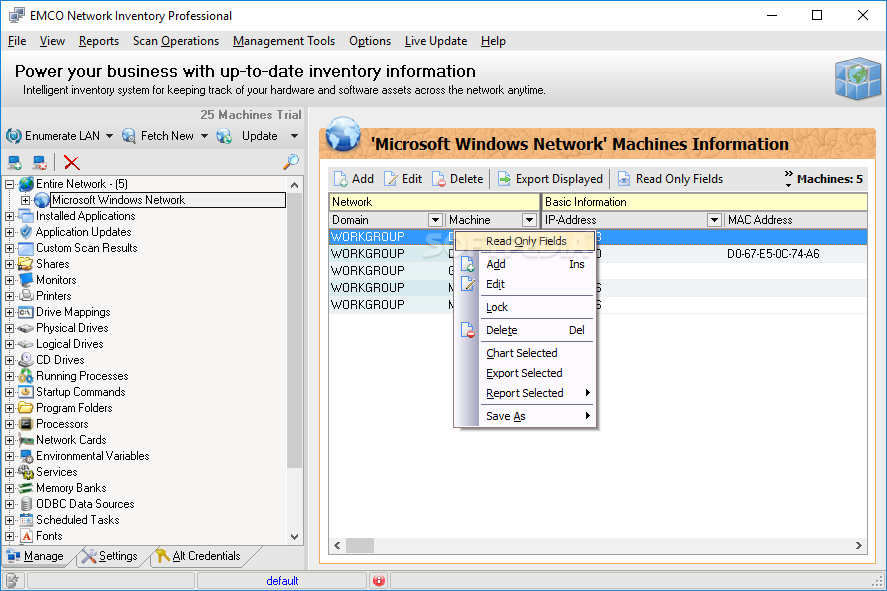Click the red status indicator in status bar
This screenshot has width=887, height=591.
[x=378, y=580]
